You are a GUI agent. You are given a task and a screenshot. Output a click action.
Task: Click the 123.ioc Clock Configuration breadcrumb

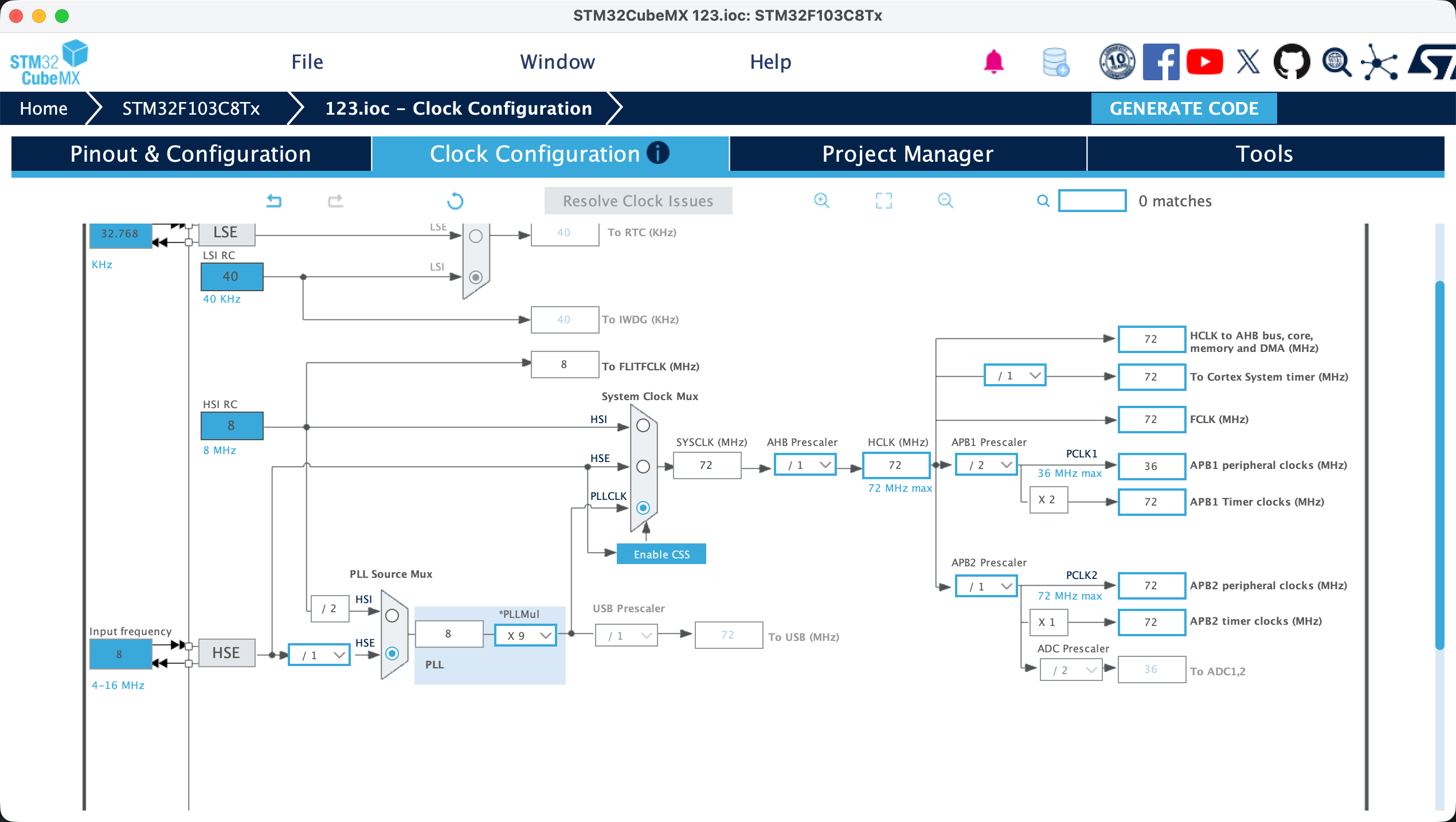click(459, 108)
